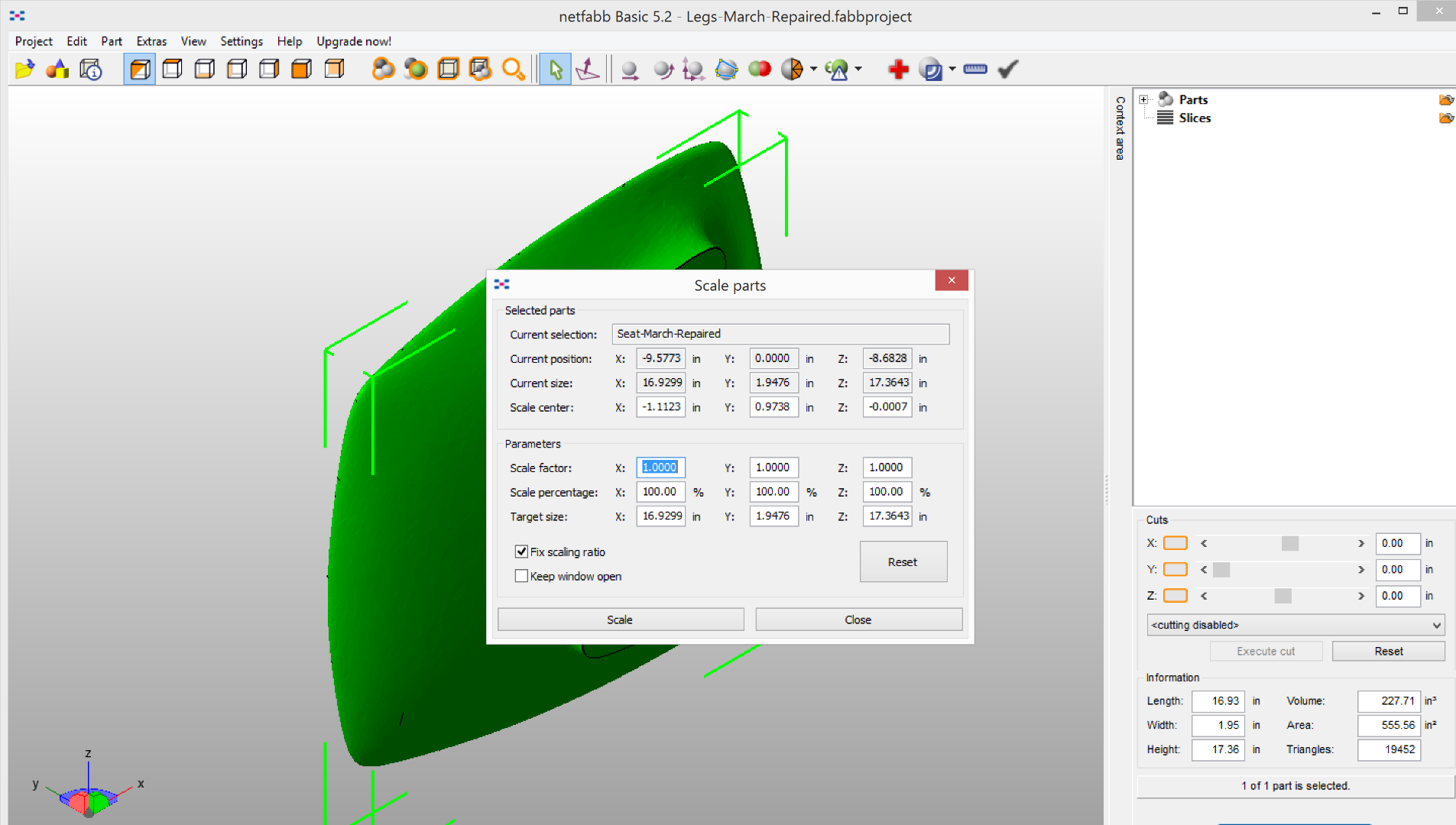Start repair with red cross icon
Screen dimensions: 1456x825
(899, 70)
